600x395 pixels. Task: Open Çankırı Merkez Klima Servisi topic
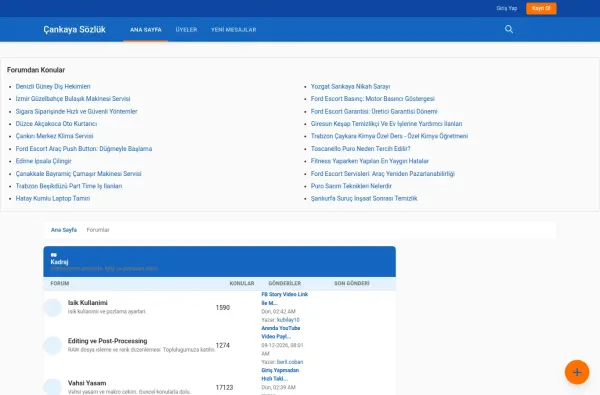coord(54,136)
